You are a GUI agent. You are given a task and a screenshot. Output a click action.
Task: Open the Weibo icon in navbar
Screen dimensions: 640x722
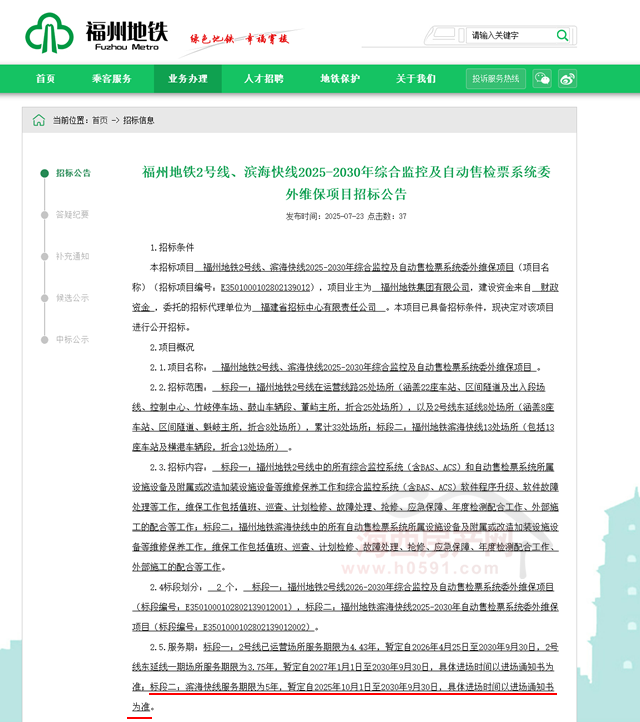567,79
